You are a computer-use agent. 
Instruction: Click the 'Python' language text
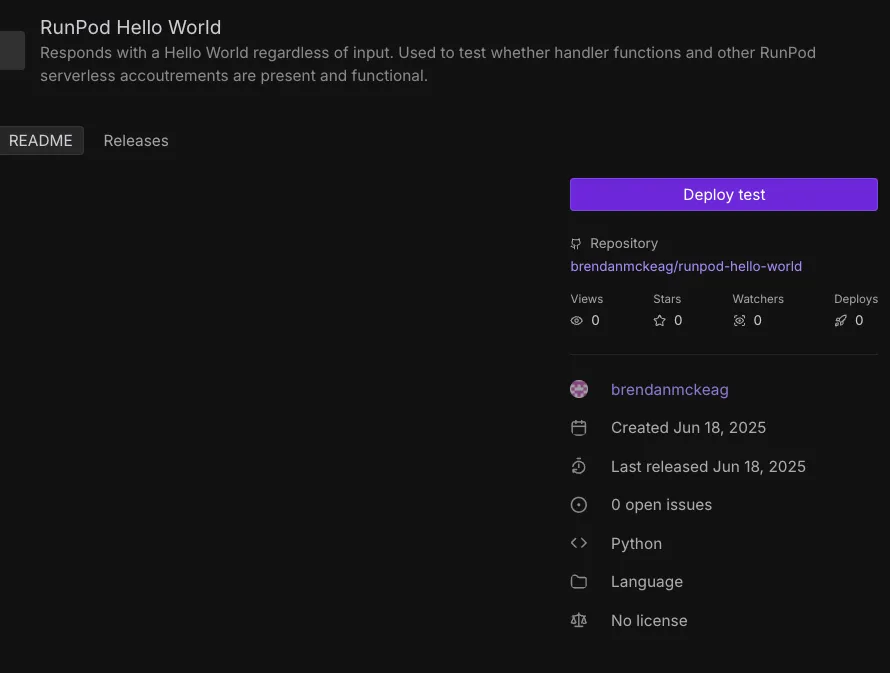[636, 544]
